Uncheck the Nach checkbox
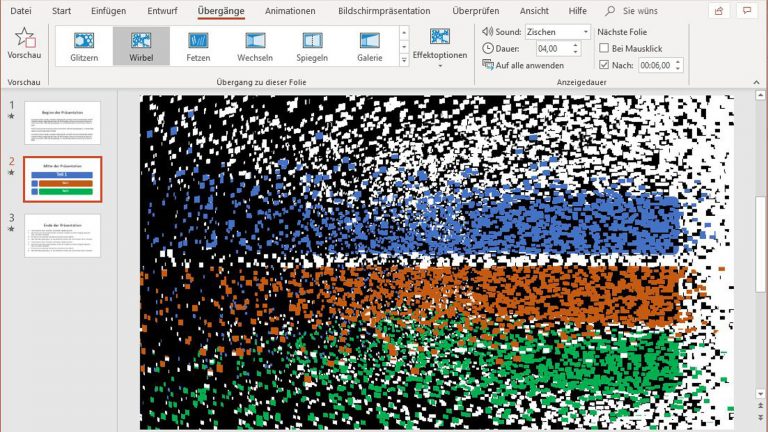This screenshot has width=768, height=432. tap(603, 65)
